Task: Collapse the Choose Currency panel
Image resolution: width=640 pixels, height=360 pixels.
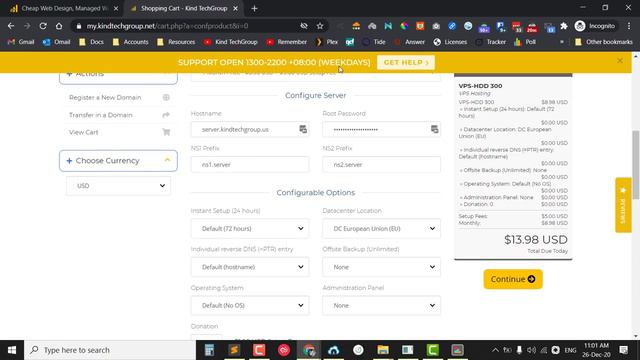Action: click(167, 160)
